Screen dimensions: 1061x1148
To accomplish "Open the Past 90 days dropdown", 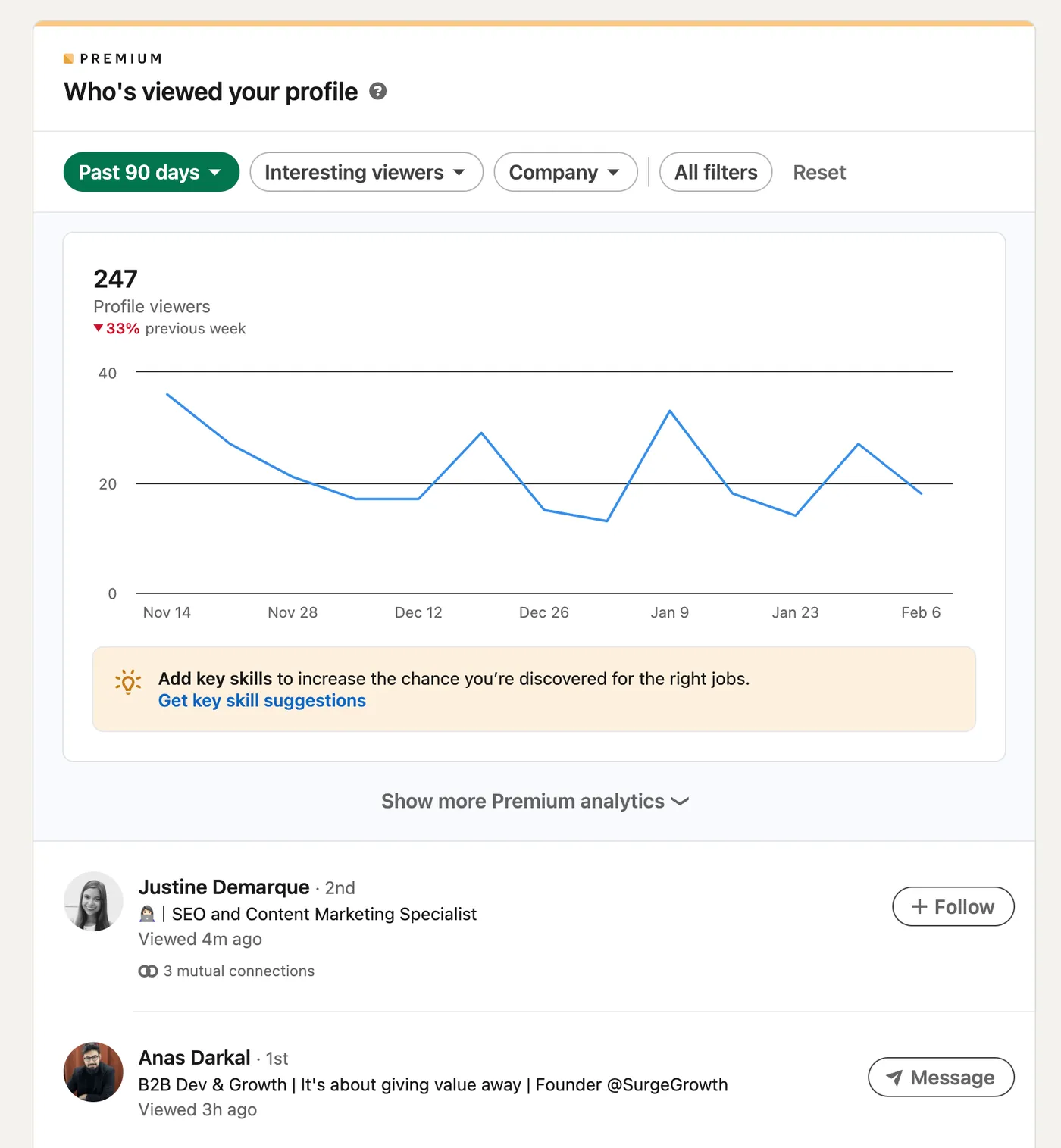I will tap(152, 172).
